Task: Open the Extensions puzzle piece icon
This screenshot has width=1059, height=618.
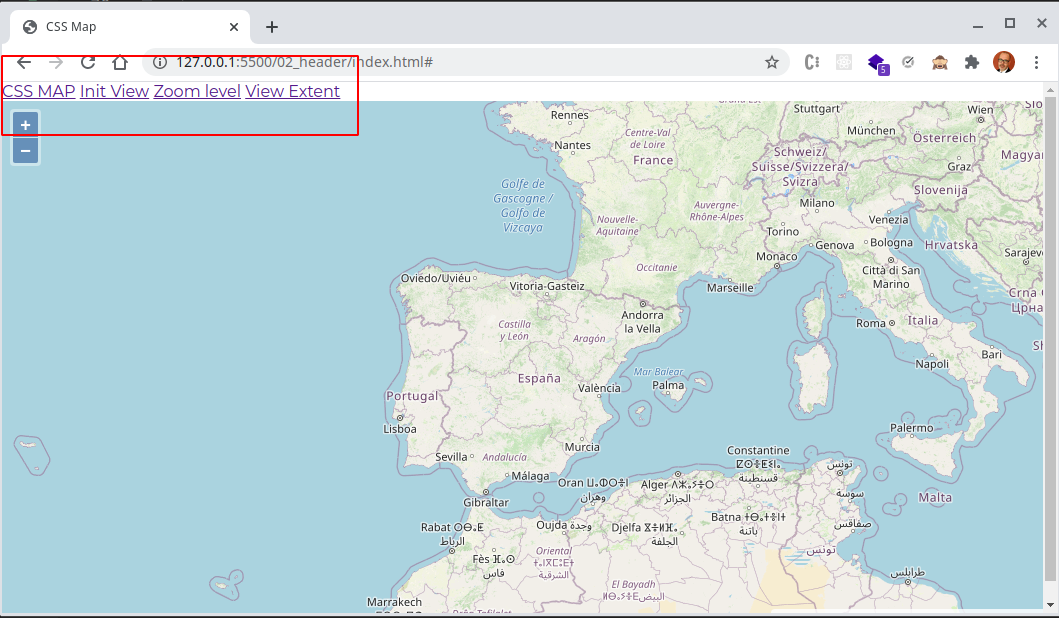Action: point(971,62)
